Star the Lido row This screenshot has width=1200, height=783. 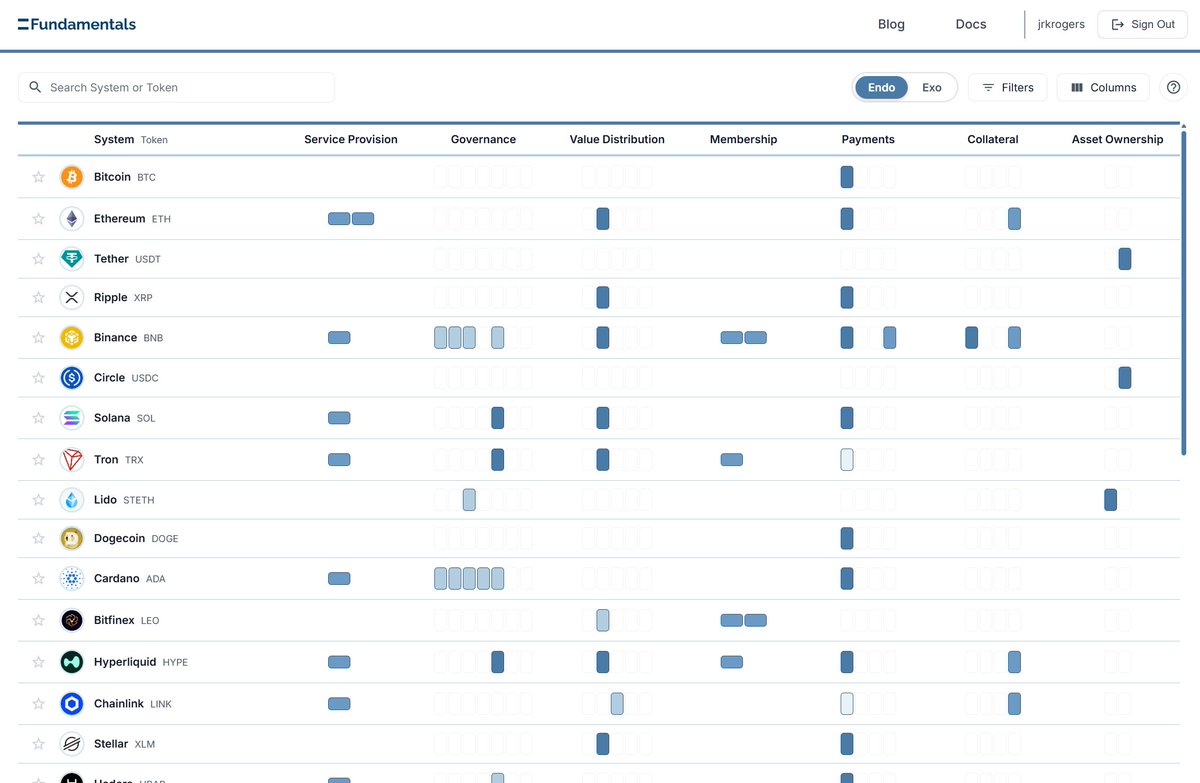(39, 500)
